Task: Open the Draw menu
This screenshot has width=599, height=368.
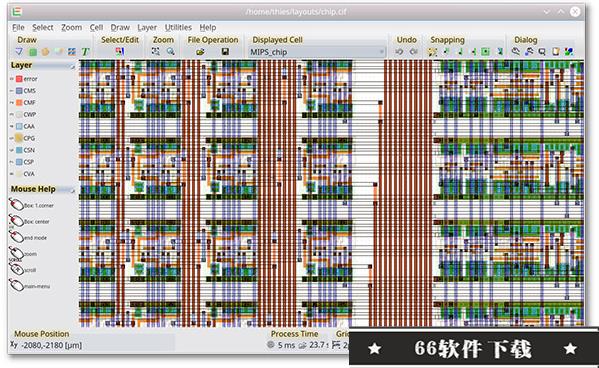Action: coord(120,28)
